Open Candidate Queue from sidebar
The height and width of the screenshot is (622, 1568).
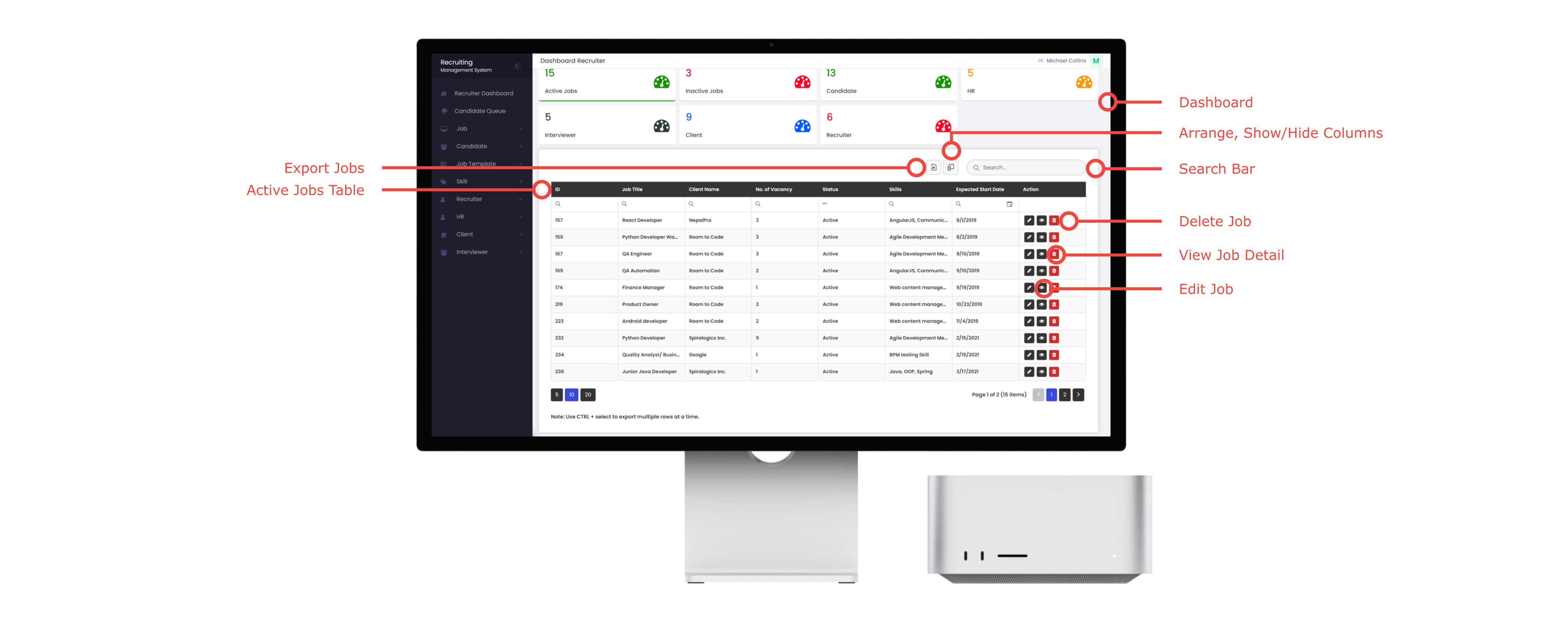coord(480,111)
